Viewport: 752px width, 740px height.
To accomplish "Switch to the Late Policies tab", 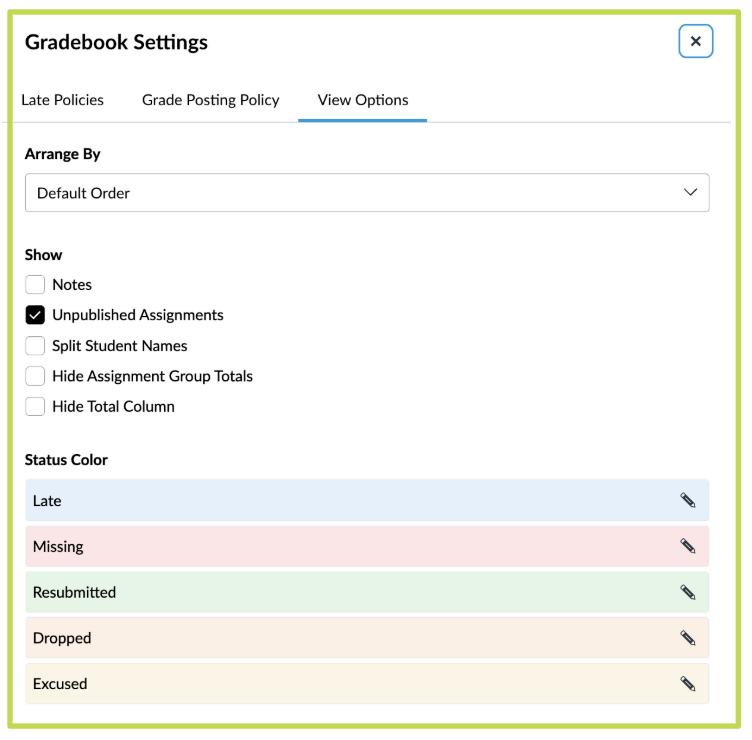I will pos(62,100).
